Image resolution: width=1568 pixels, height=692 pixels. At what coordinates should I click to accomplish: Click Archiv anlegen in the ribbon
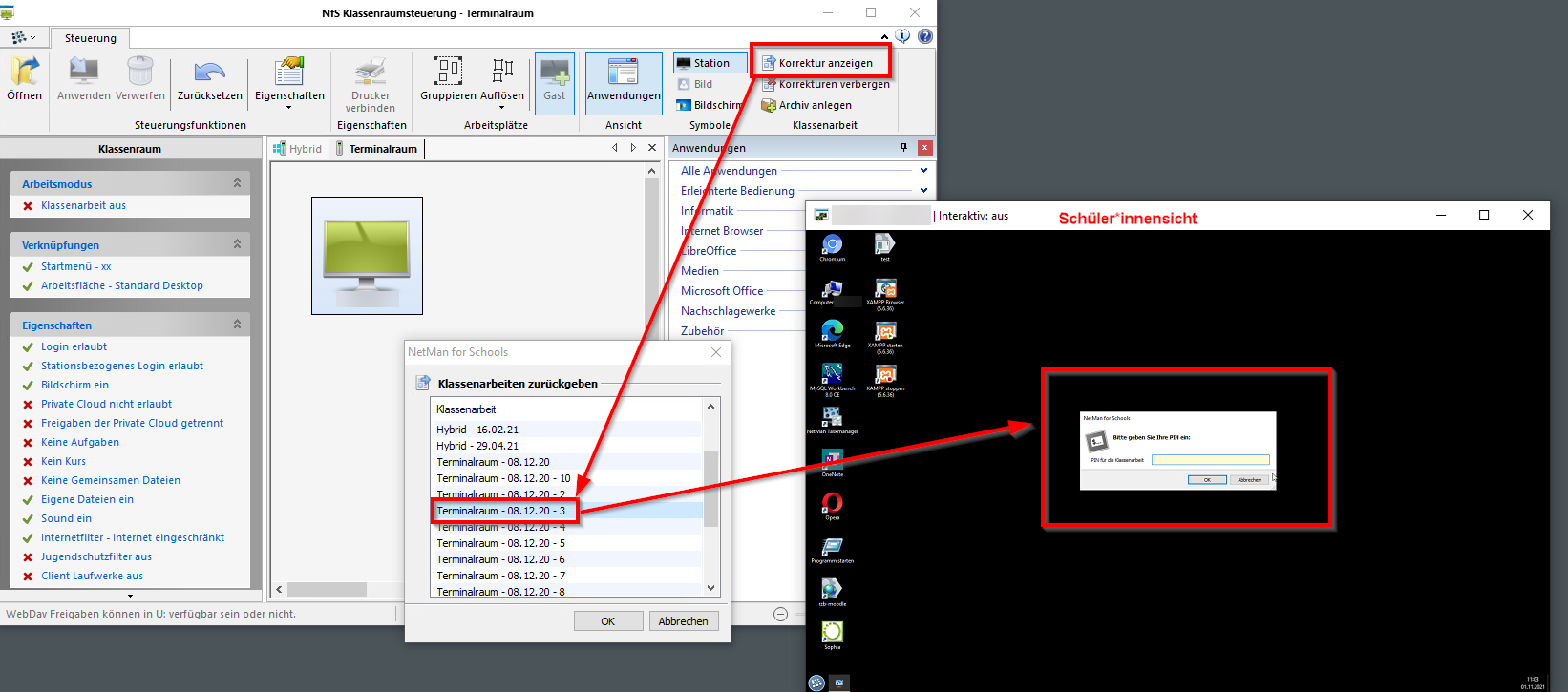807,105
